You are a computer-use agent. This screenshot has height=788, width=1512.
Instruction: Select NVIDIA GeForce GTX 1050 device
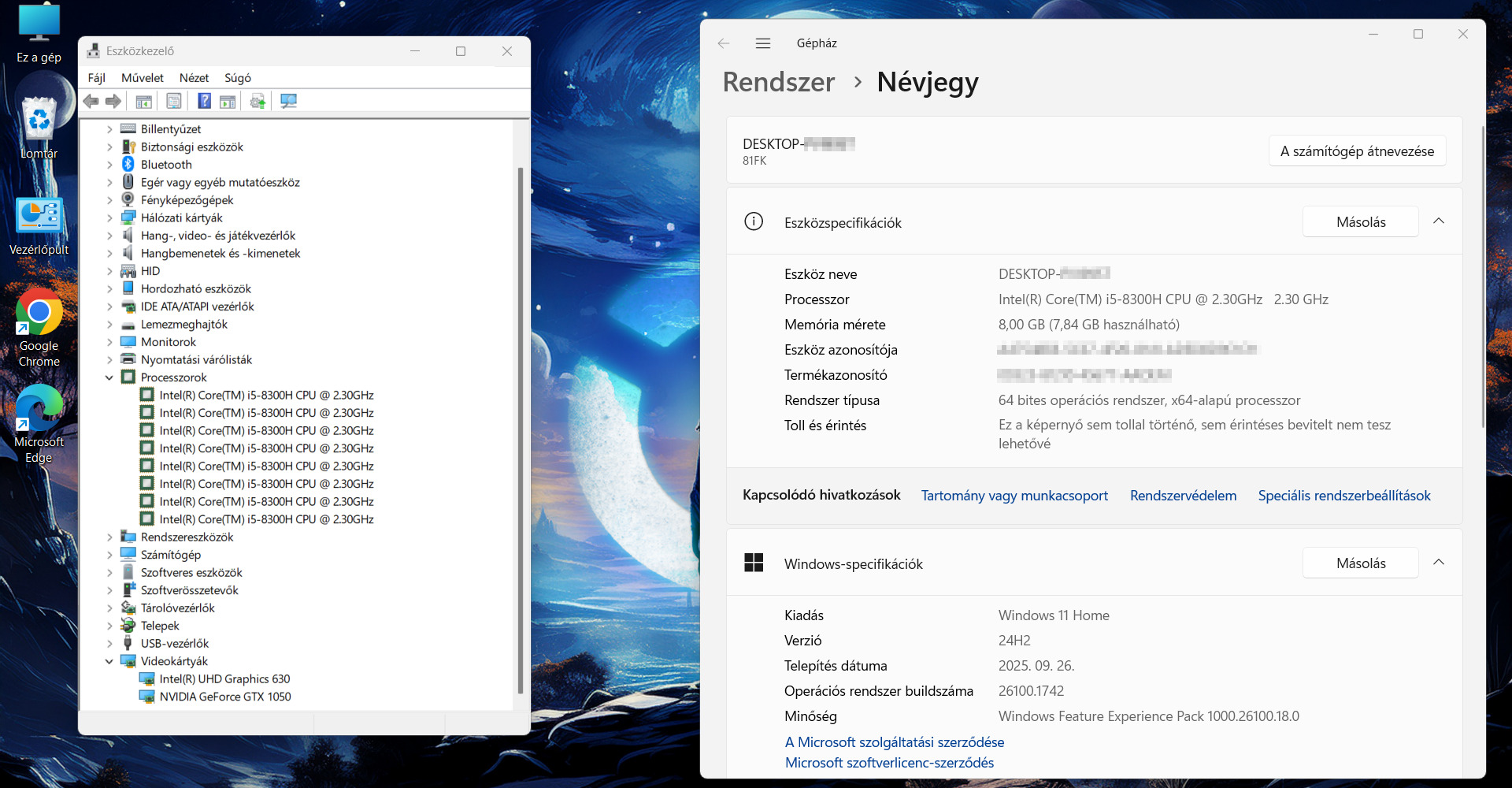225,697
